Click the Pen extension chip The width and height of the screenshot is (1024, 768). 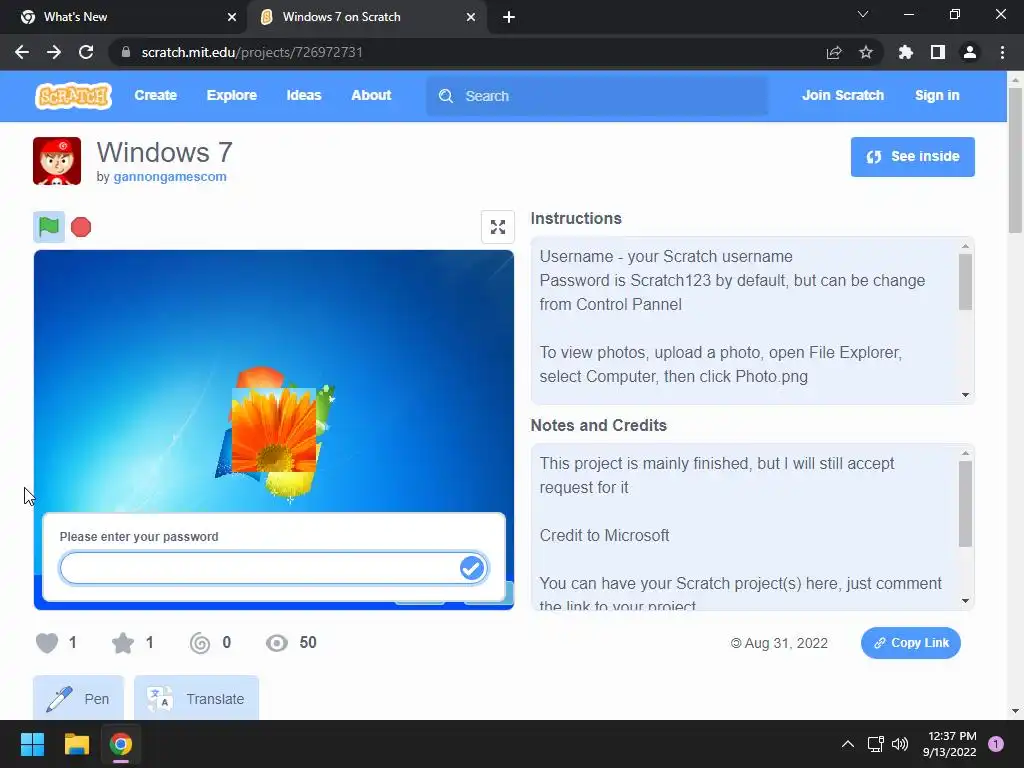[x=78, y=698]
